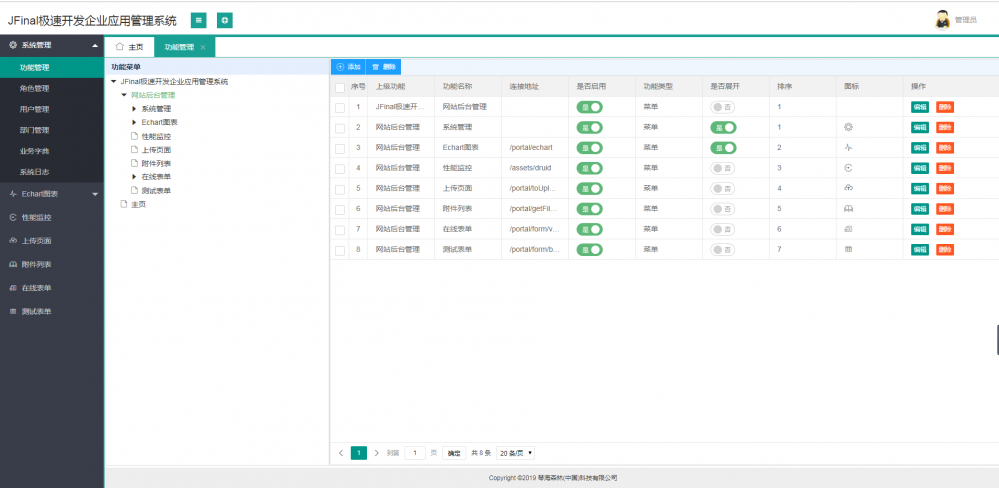Screen dimensions: 999x488
Task: Click the administrator avatar icon
Action: [942, 20]
